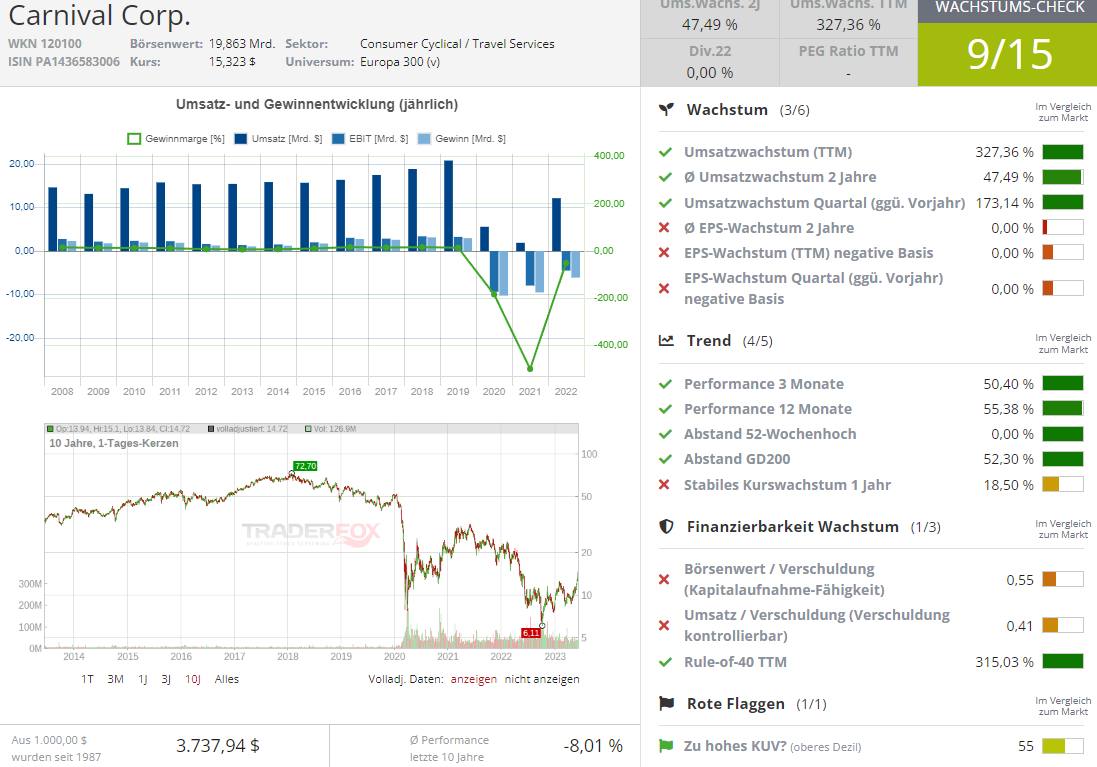Click the 'Umsatz- und Gewinnentwicklung (jährlich)' chart title
1097x767 pixels.
point(317,104)
